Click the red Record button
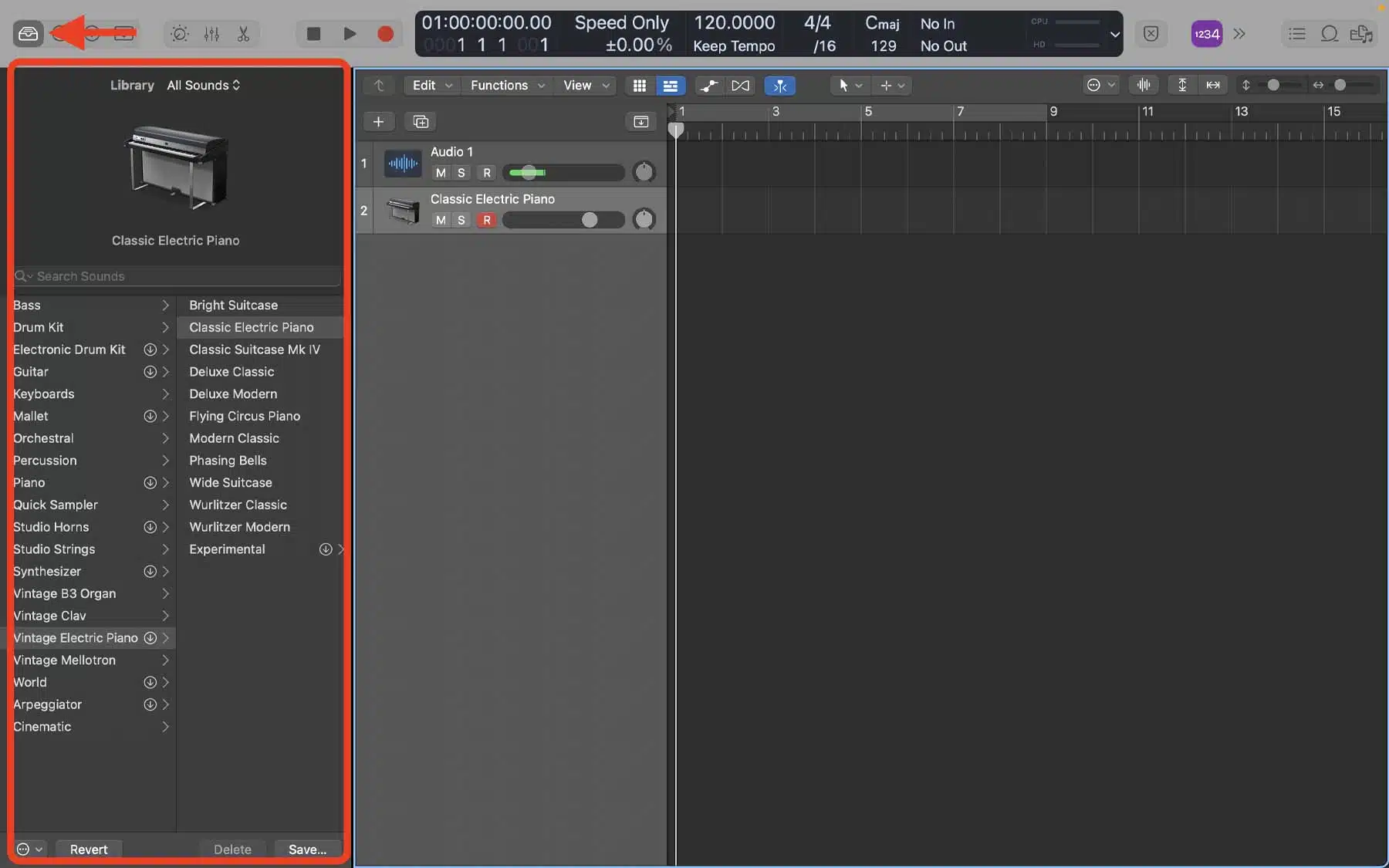The image size is (1389, 868). [385, 33]
